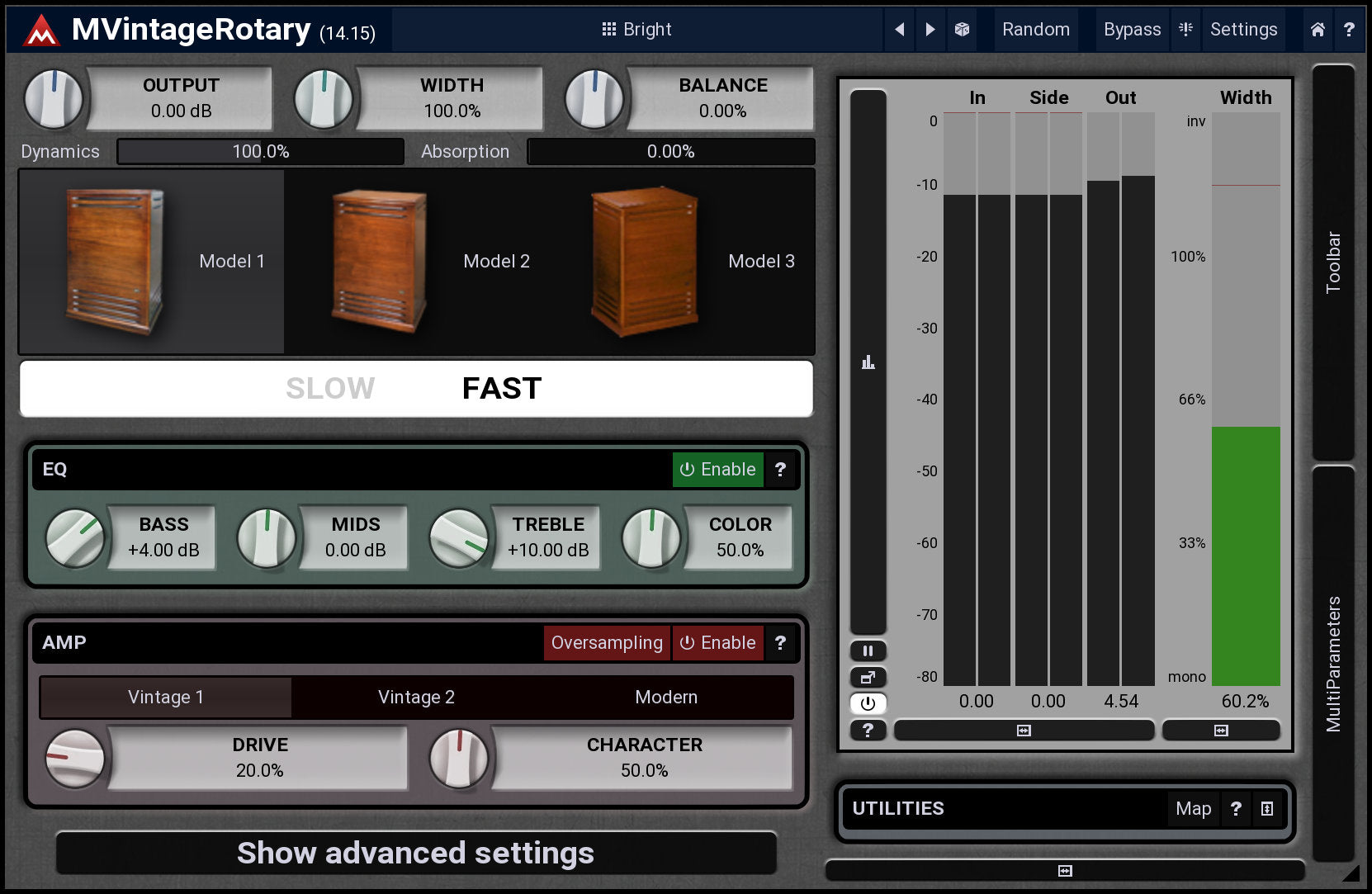Go to the previous preset arrow
The height and width of the screenshot is (894, 1372).
coord(899,30)
